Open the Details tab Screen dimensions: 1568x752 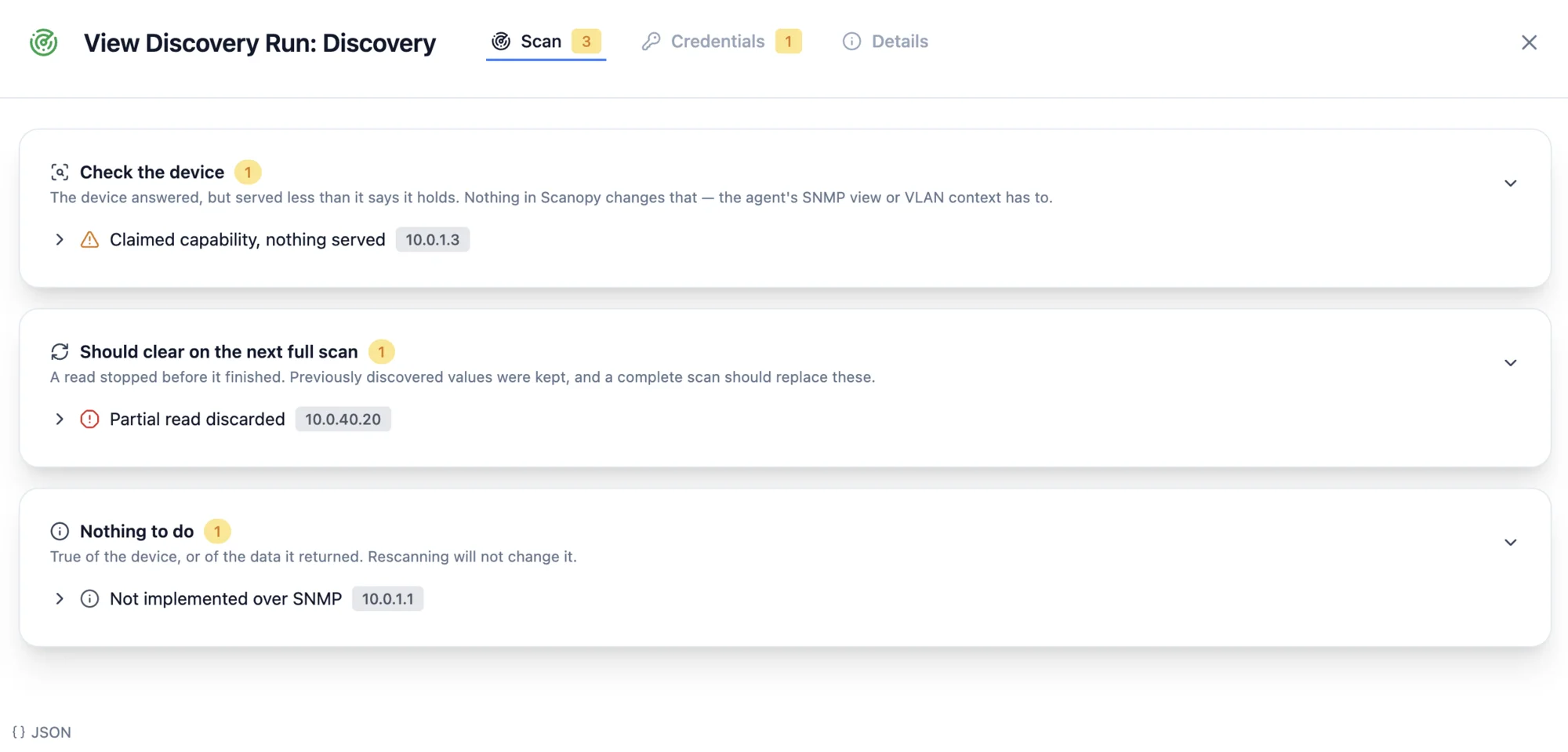tap(885, 42)
